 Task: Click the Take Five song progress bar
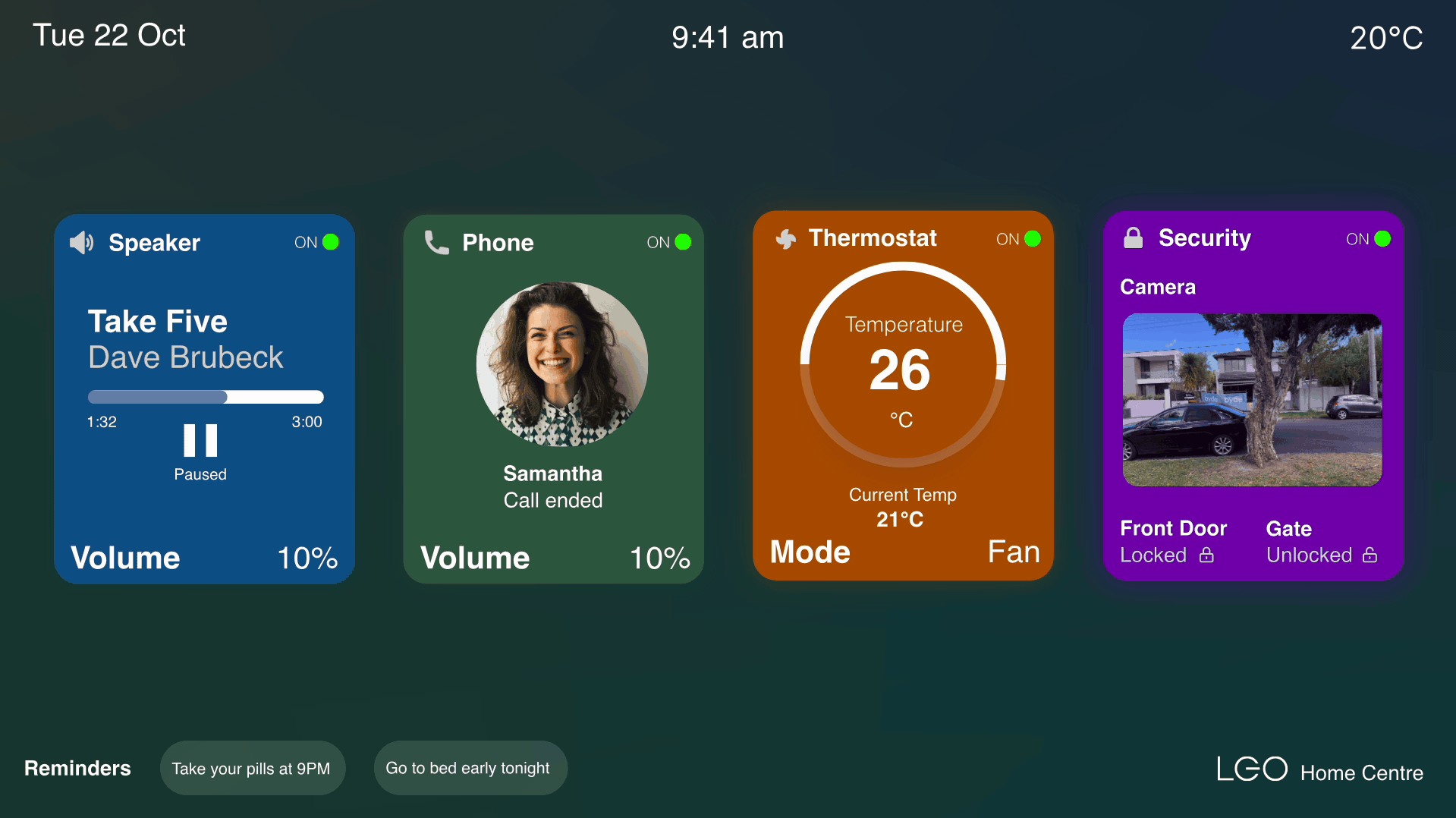click(x=205, y=397)
